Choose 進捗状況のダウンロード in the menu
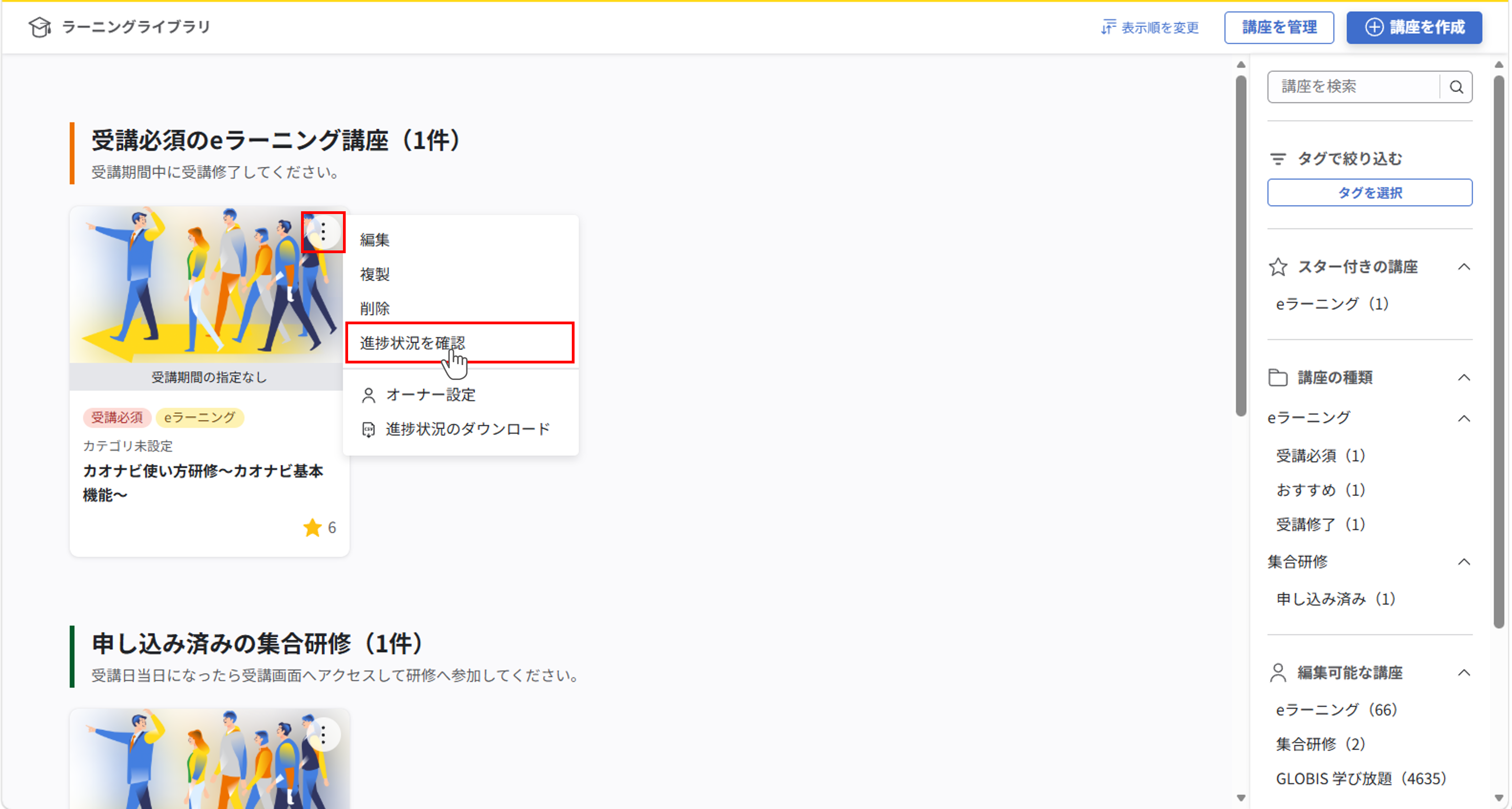This screenshot has width=1512, height=809. [x=461, y=429]
